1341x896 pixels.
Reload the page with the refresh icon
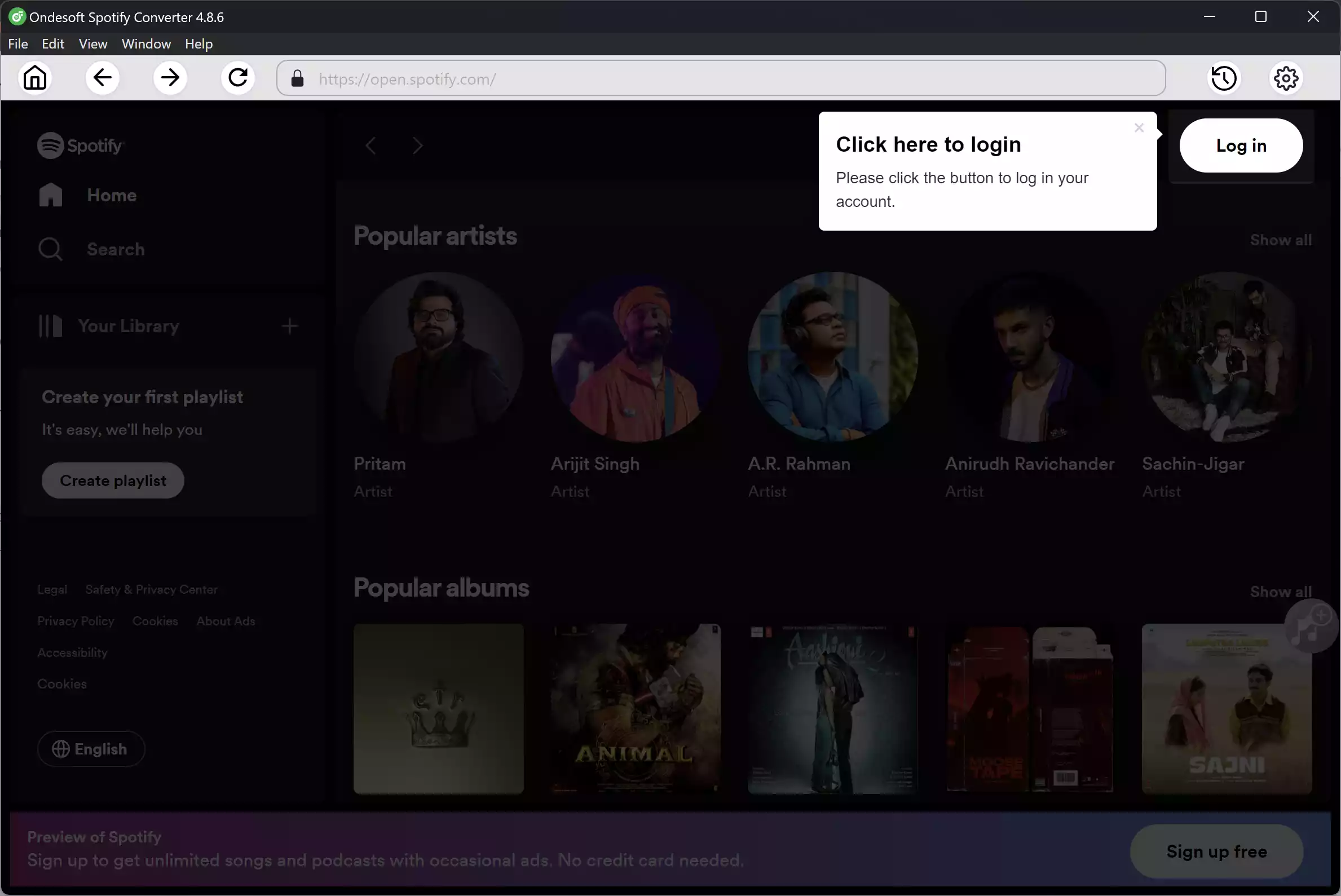(237, 78)
